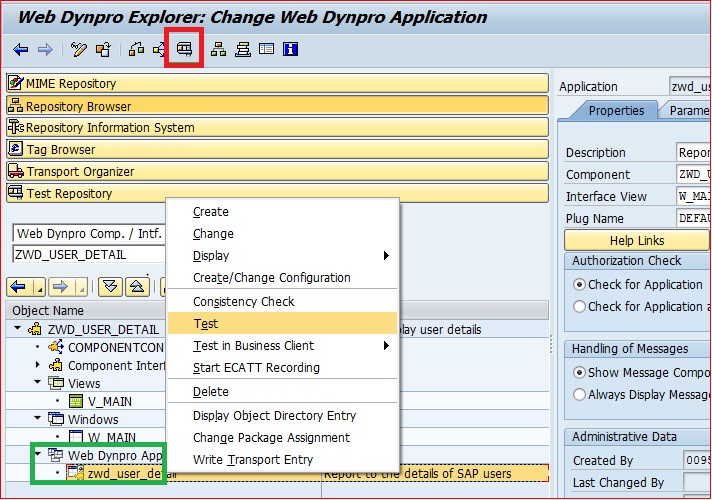Collapse the Web Dynpro Applications node
The height and width of the screenshot is (500, 712).
38,454
